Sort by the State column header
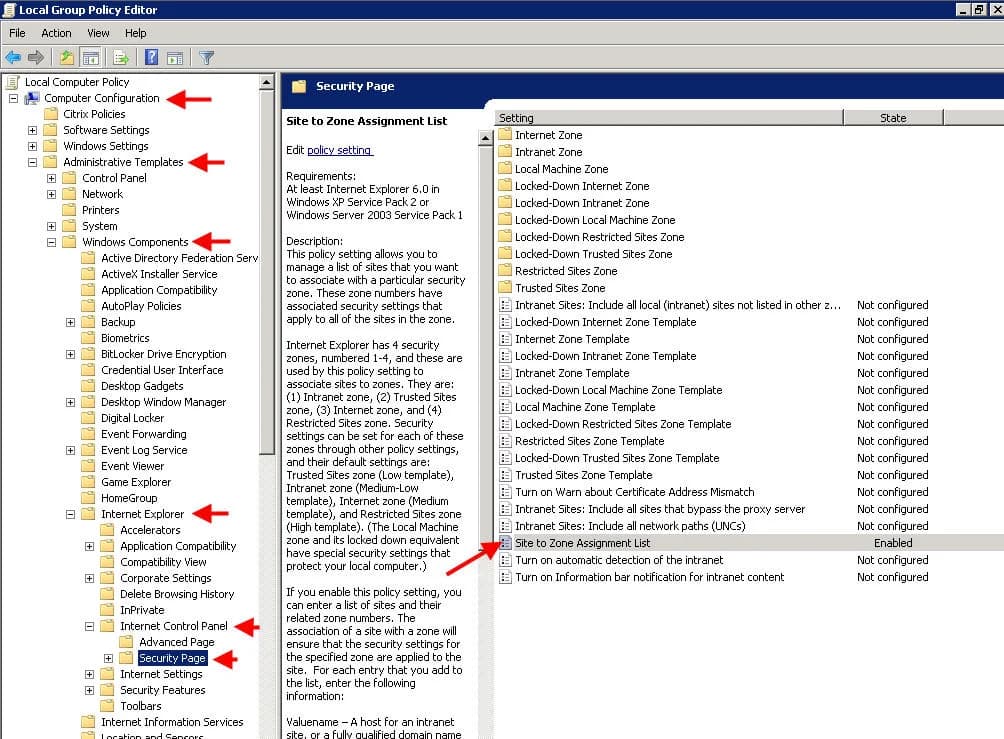 click(x=893, y=118)
